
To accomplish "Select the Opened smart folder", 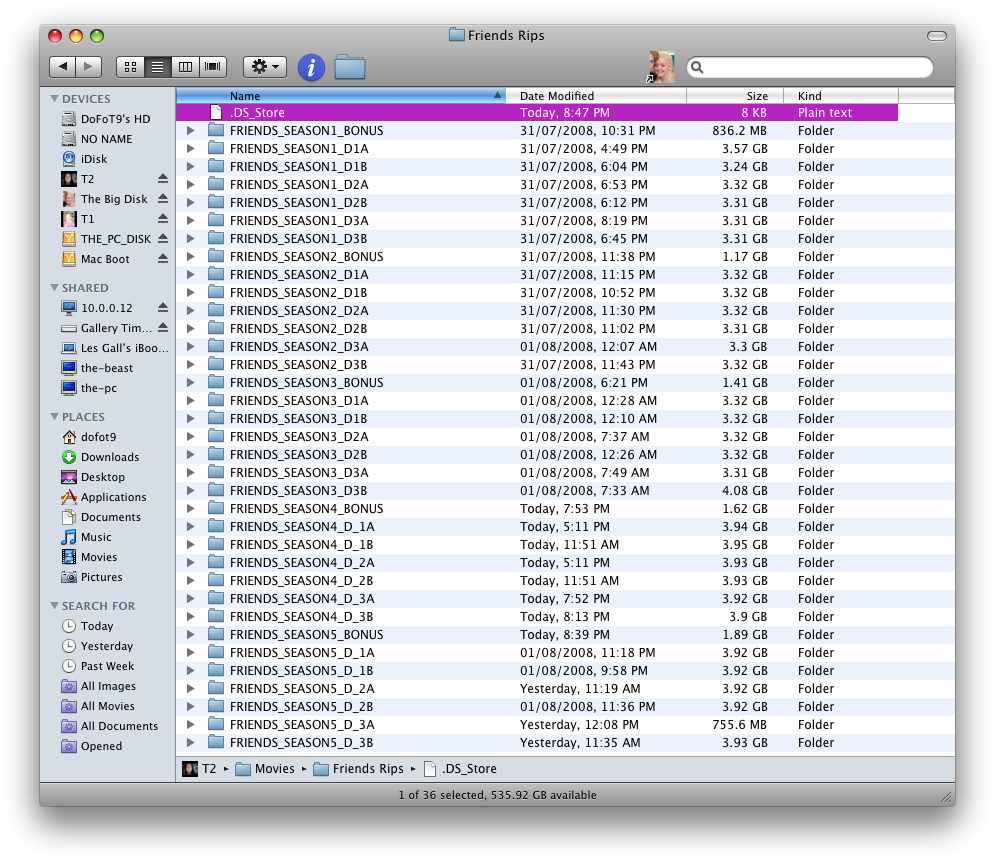I will pos(91,746).
